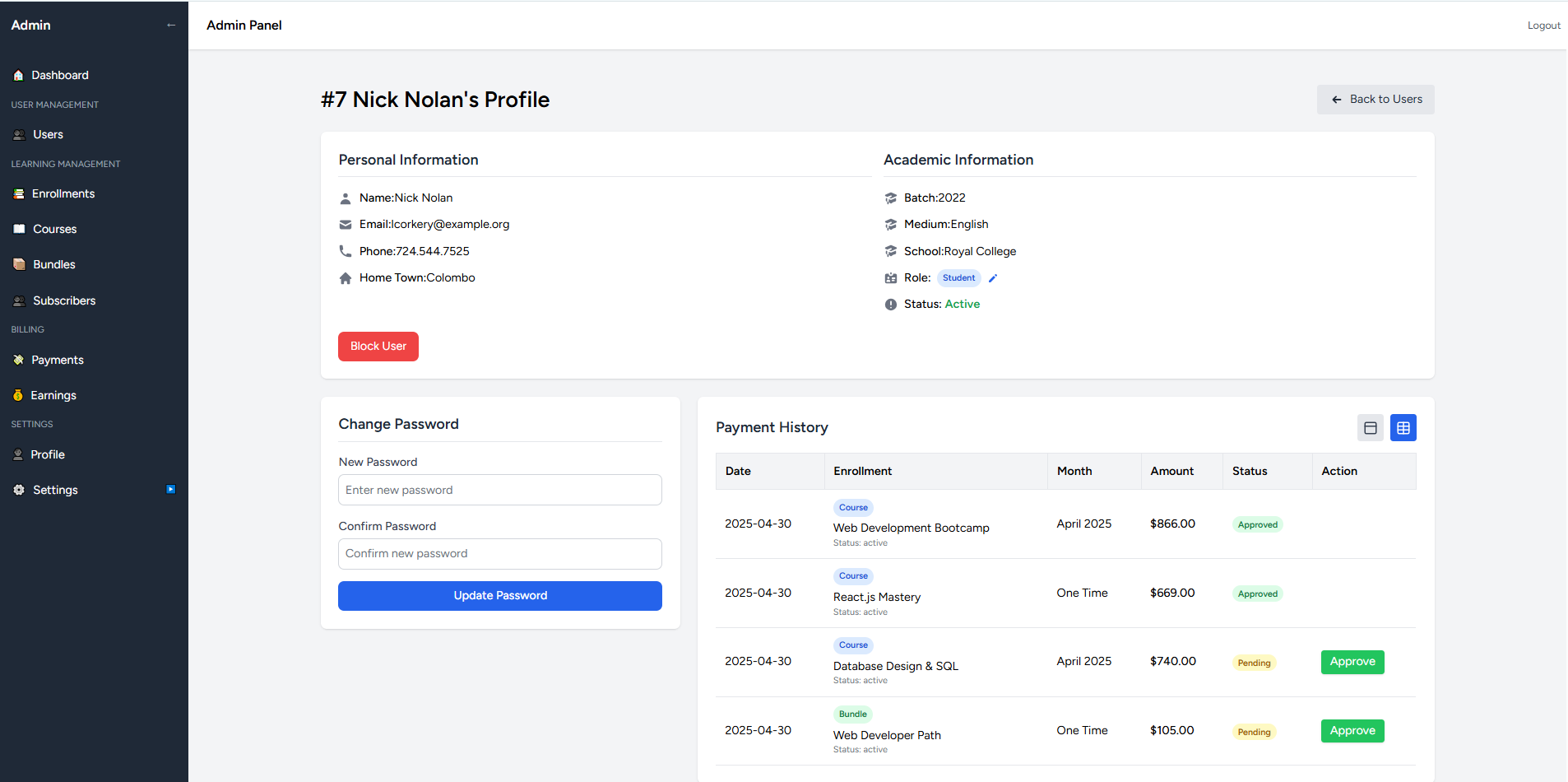Image resolution: width=1568 pixels, height=782 pixels.
Task: Open the Dashboard home icon
Action: 18,76
